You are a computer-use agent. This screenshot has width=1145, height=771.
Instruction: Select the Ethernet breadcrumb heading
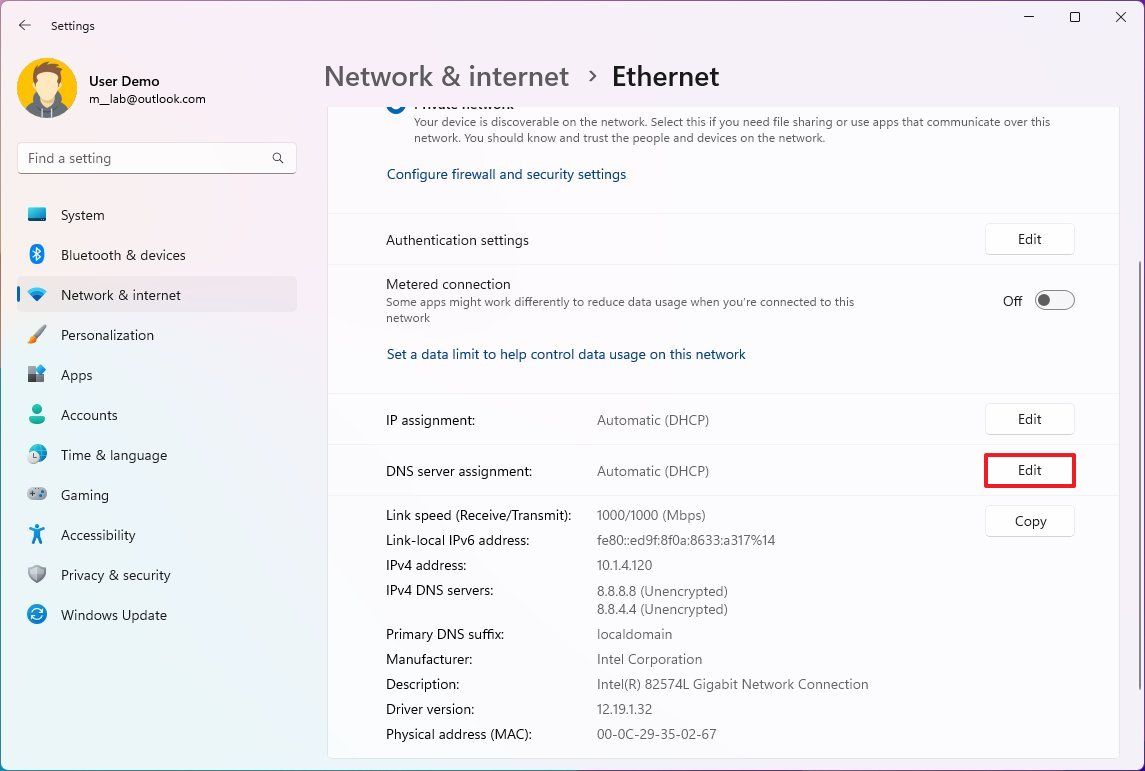point(664,76)
